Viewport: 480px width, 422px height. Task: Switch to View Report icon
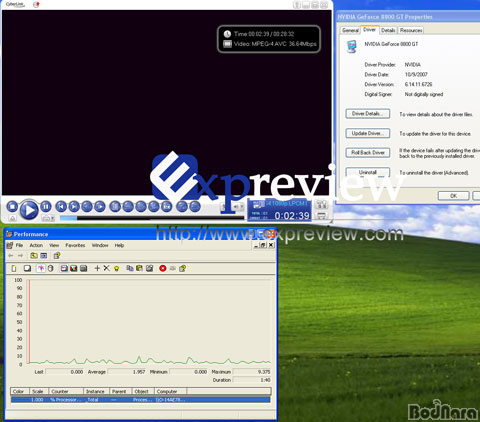coord(84,268)
